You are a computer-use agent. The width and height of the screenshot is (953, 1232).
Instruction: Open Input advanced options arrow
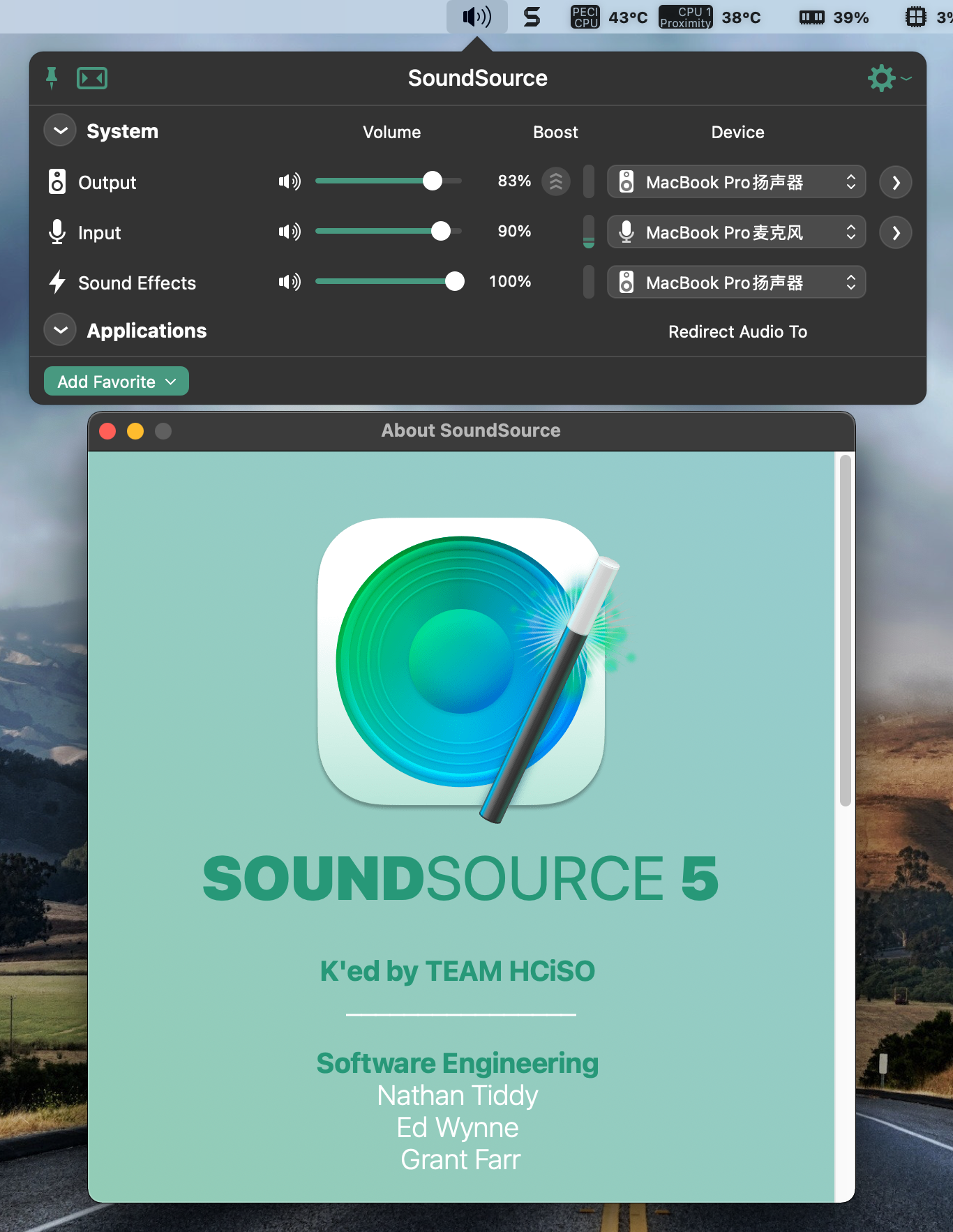coord(896,233)
